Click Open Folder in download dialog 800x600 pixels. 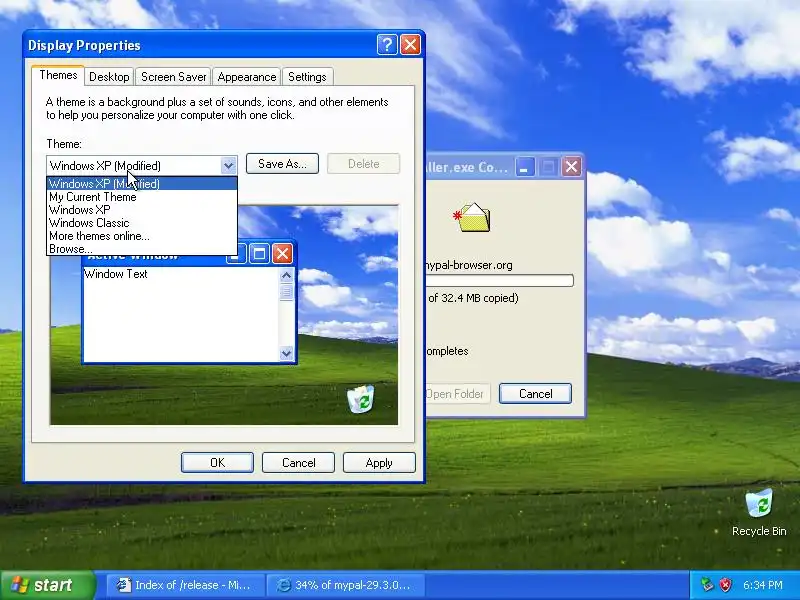pyautogui.click(x=458, y=394)
